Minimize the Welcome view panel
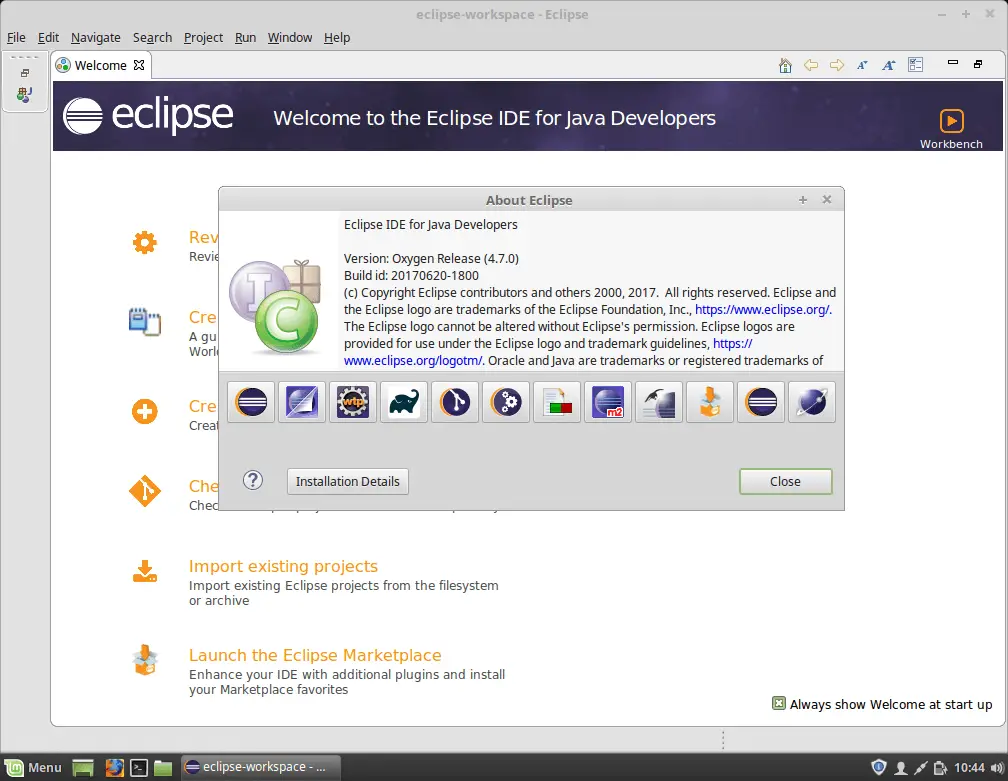Screen dimensions: 1008x781 coord(953,62)
